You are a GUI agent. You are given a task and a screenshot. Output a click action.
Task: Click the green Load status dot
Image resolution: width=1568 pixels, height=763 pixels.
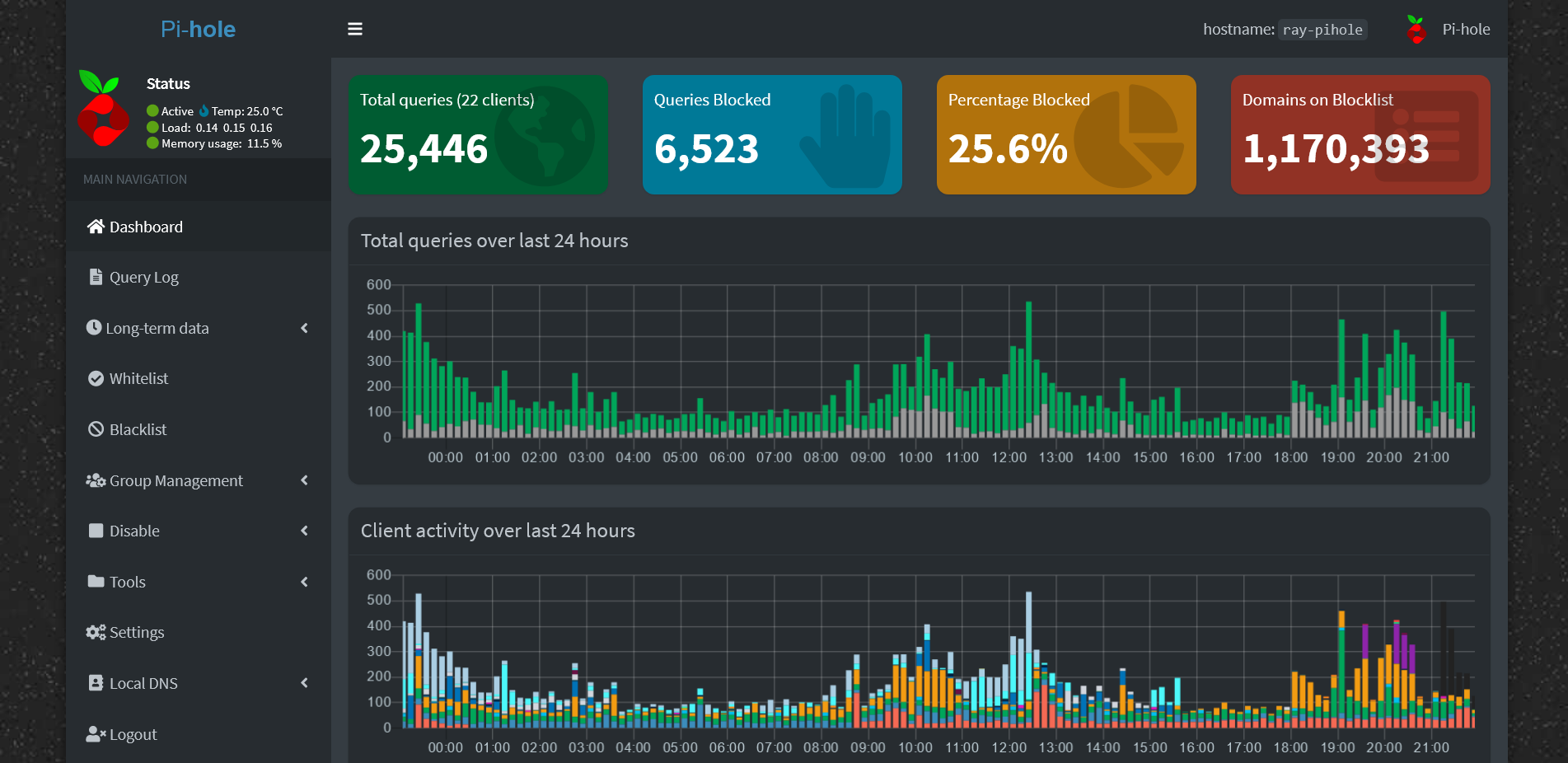pos(152,127)
